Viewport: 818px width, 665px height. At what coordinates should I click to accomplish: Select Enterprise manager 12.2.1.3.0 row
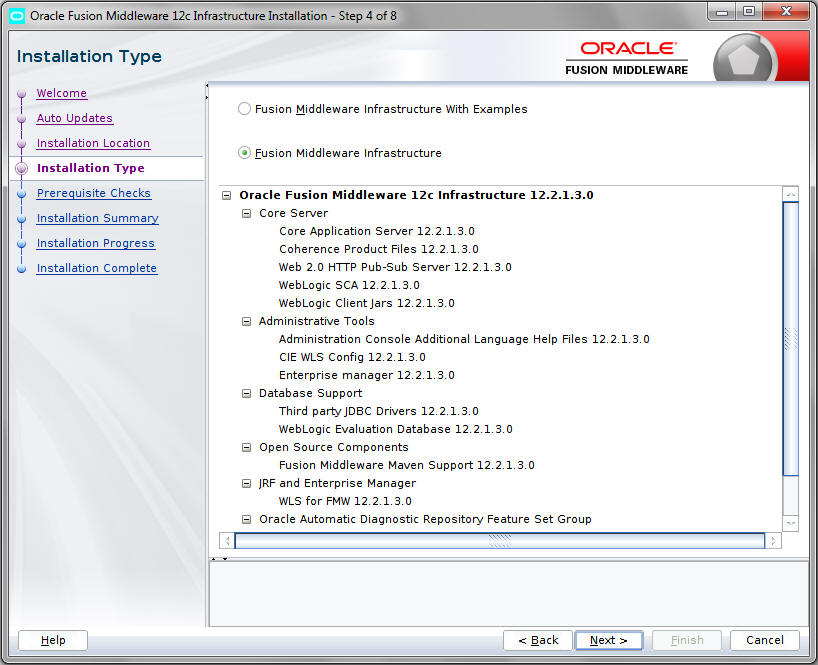(367, 375)
